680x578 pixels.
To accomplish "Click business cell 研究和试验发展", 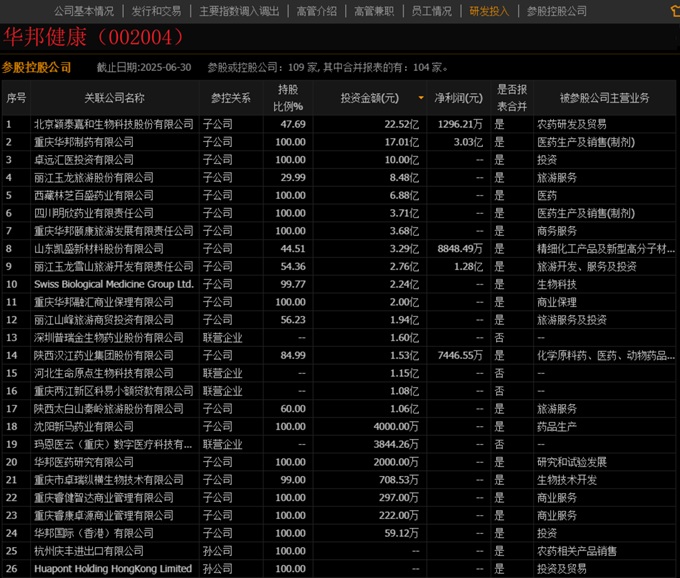I will pyautogui.click(x=572, y=462).
